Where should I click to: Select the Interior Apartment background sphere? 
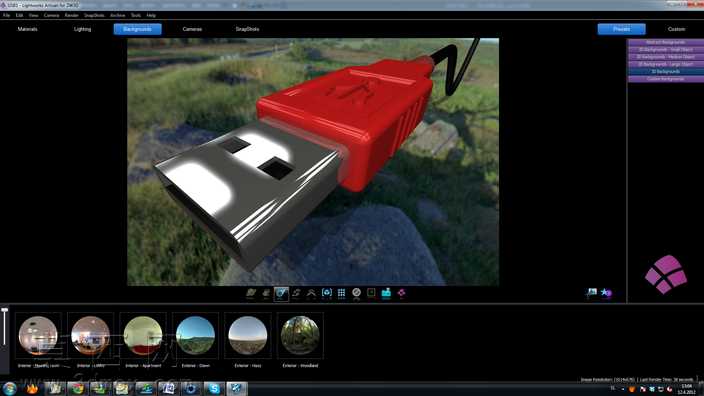[143, 335]
